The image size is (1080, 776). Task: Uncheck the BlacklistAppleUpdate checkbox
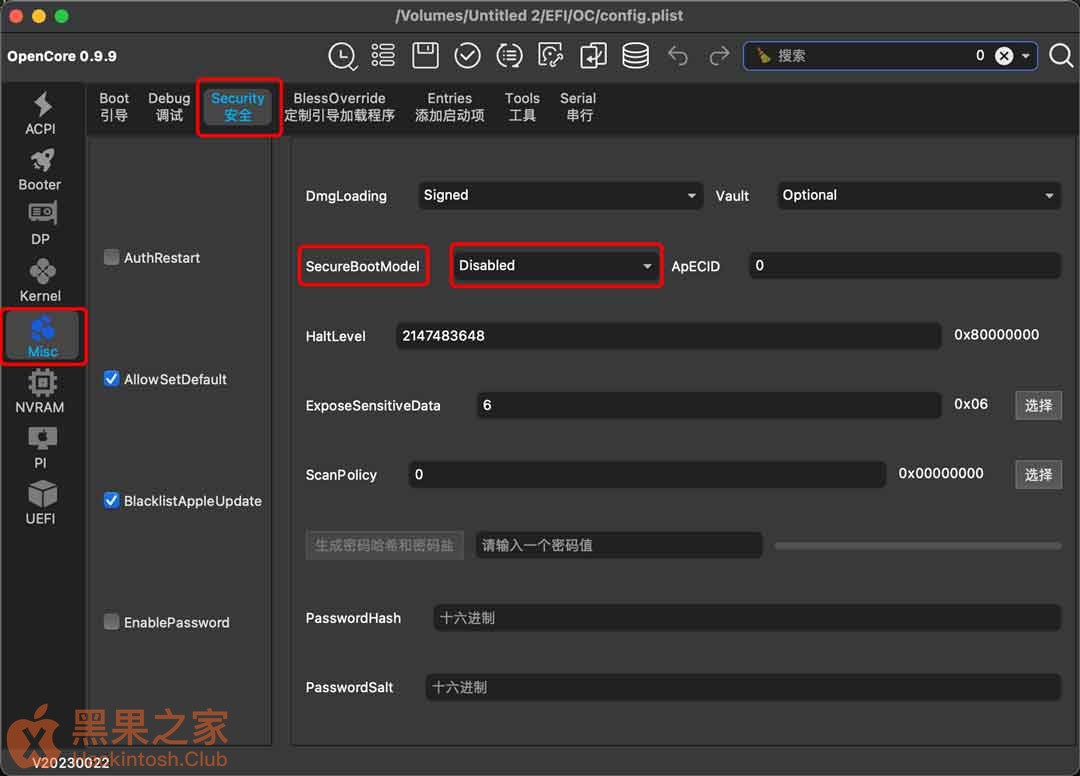tap(111, 501)
